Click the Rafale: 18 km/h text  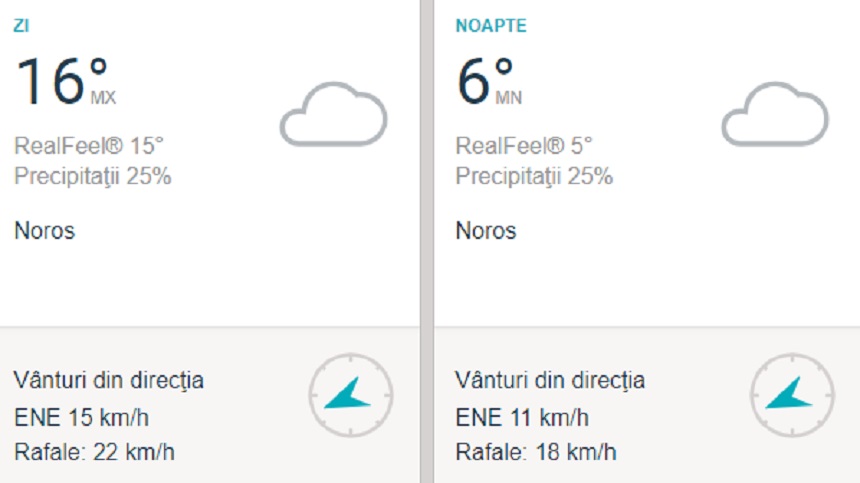point(535,452)
